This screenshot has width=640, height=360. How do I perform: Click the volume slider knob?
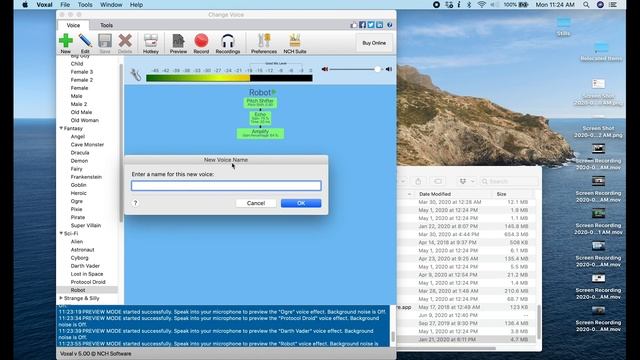pos(378,69)
